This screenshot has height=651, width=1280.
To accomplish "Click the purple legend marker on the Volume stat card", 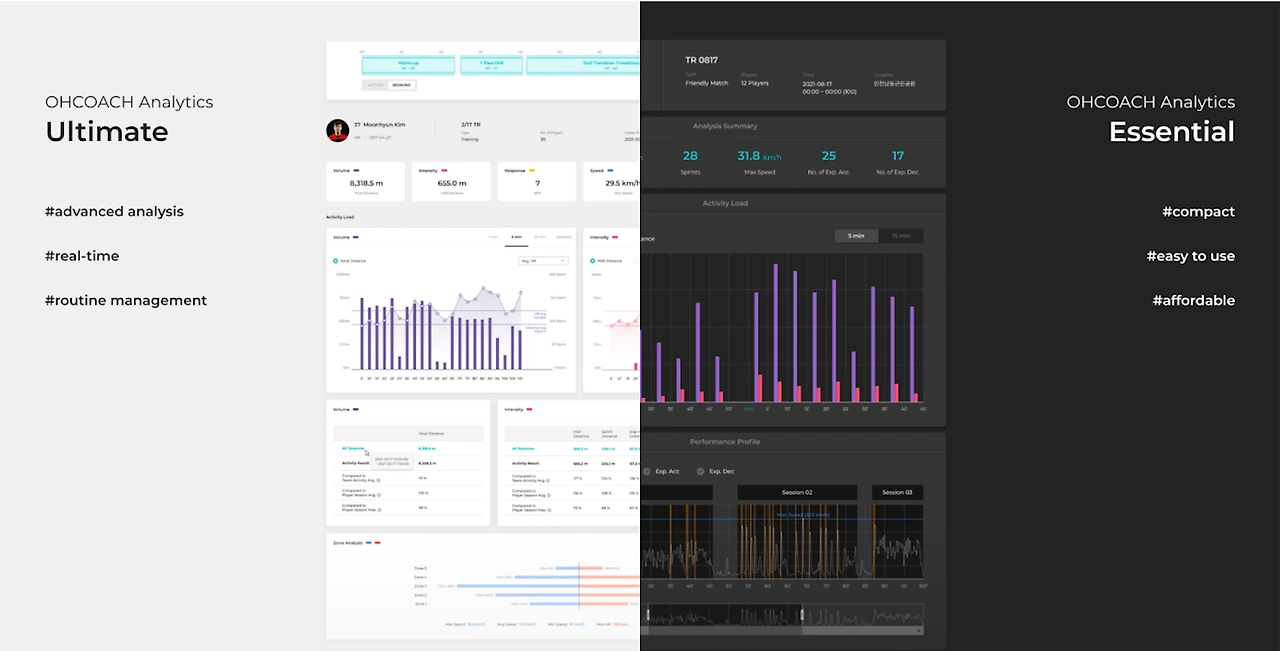I will pyautogui.click(x=356, y=170).
